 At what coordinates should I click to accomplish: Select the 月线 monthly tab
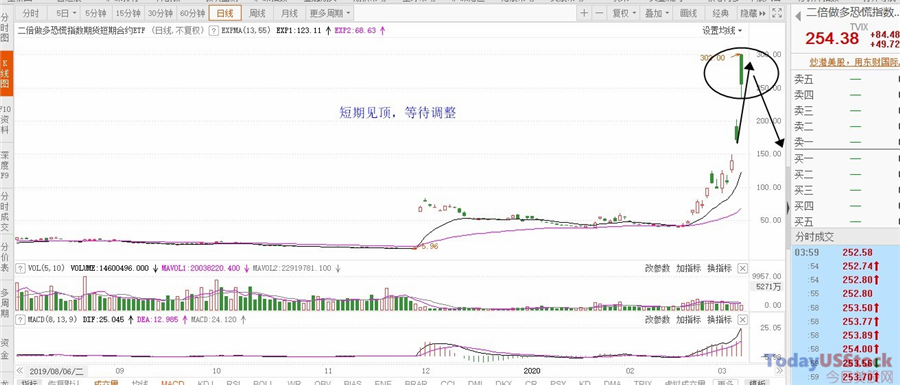point(289,13)
